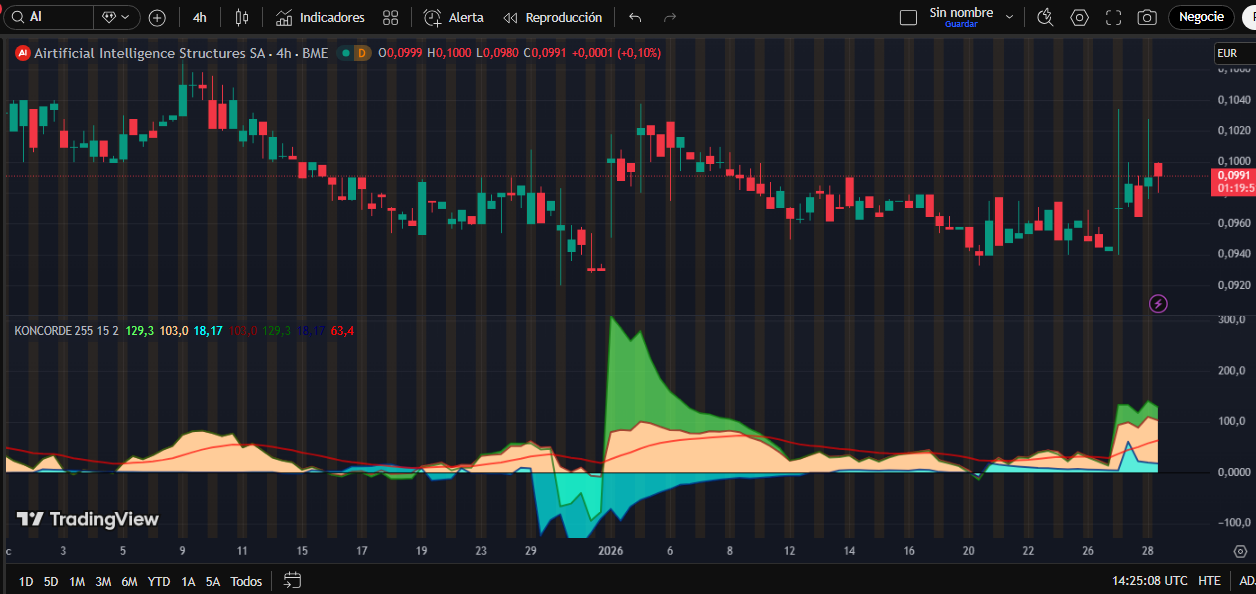
Task: Expand the Sin nombre layout dropdown arrow
Action: (1009, 17)
